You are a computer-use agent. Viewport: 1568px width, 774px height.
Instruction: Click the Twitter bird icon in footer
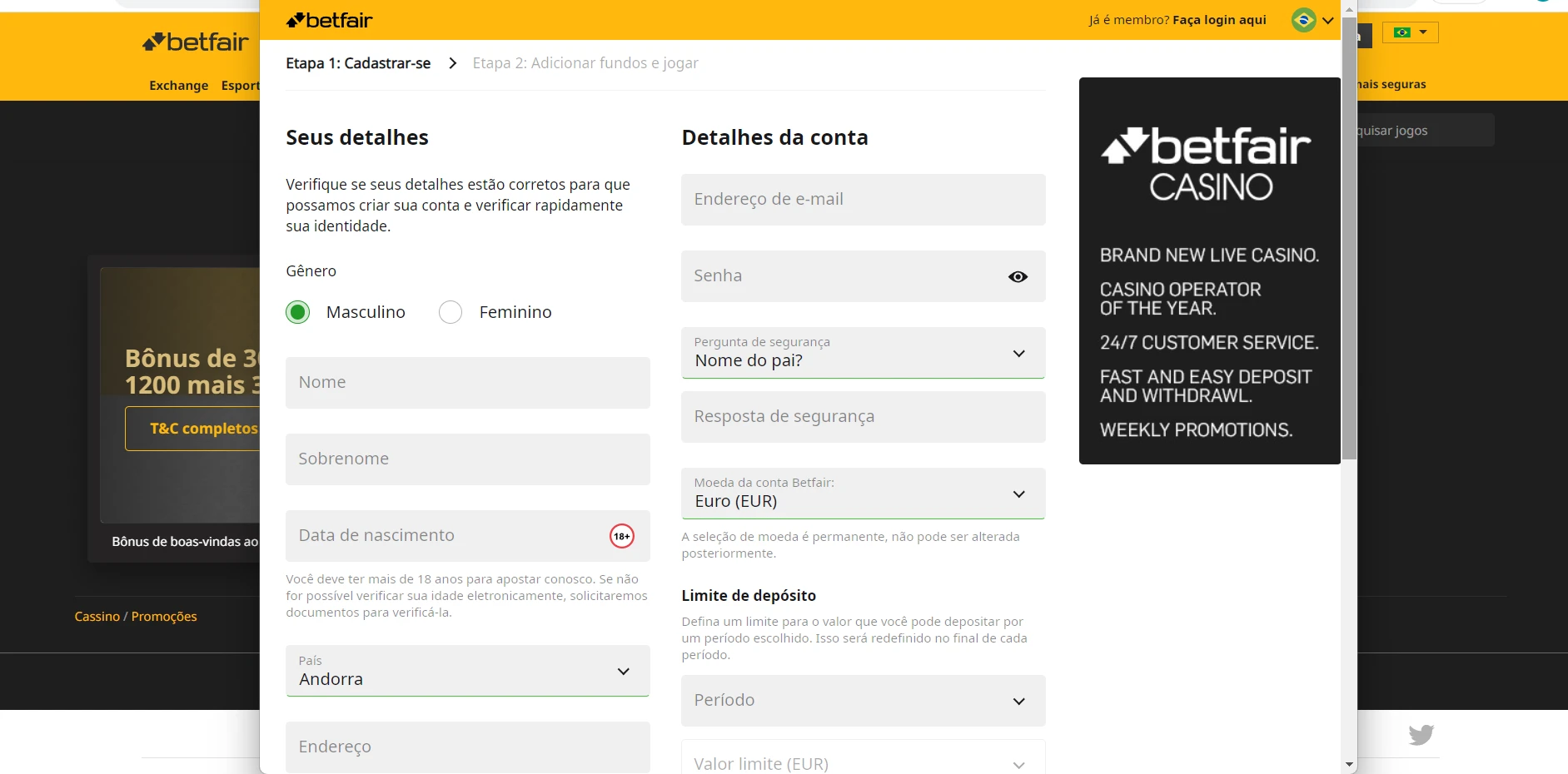tap(1421, 734)
